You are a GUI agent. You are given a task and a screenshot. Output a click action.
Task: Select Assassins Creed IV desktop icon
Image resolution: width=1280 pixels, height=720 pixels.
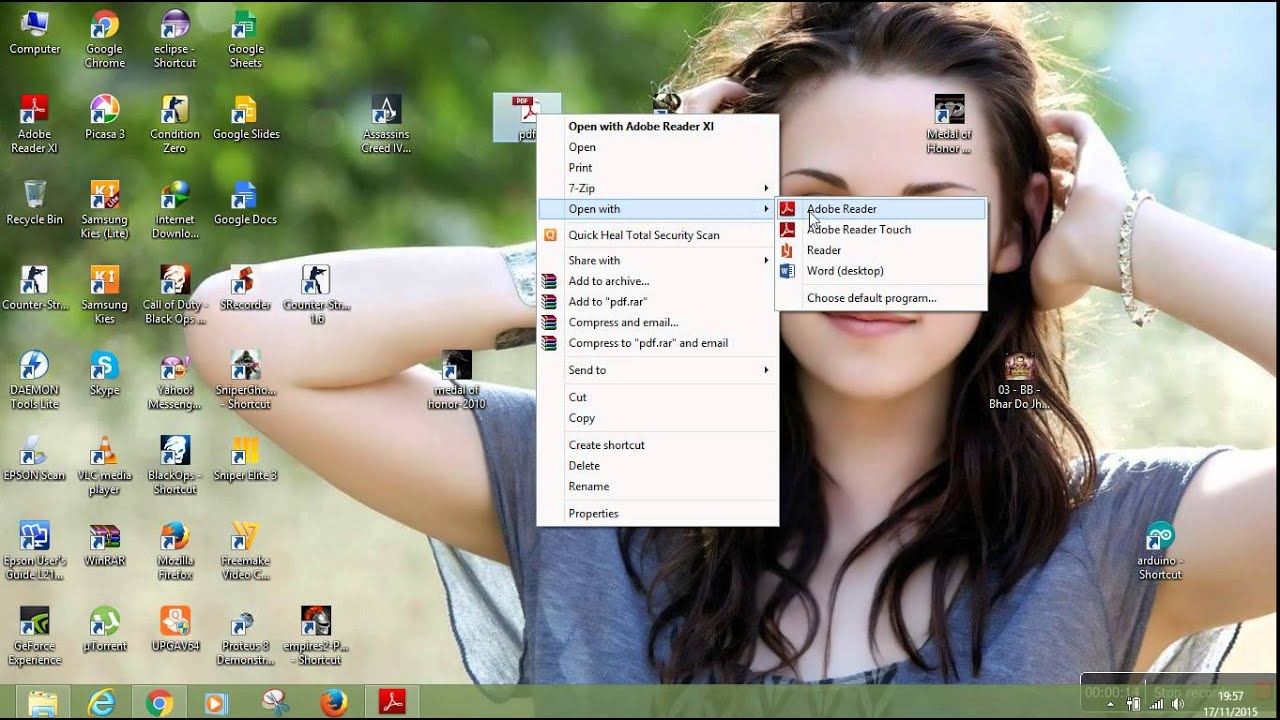tap(386, 125)
